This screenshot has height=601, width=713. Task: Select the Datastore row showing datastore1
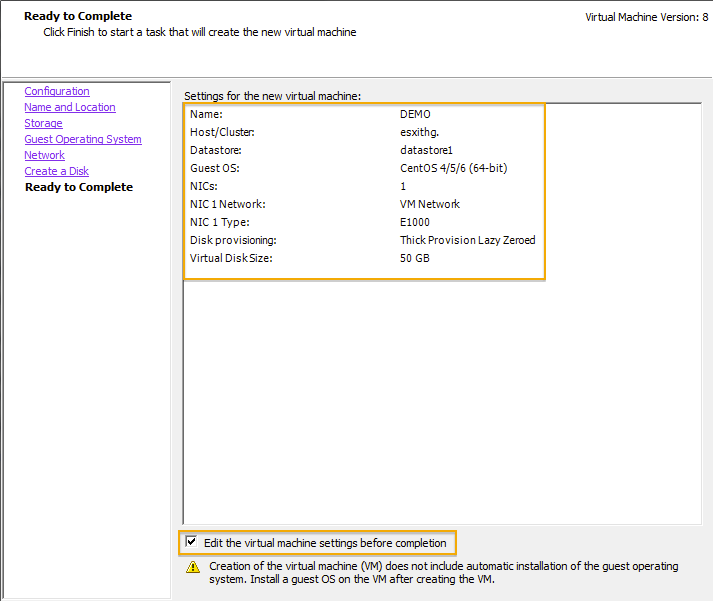pyautogui.click(x=364, y=150)
